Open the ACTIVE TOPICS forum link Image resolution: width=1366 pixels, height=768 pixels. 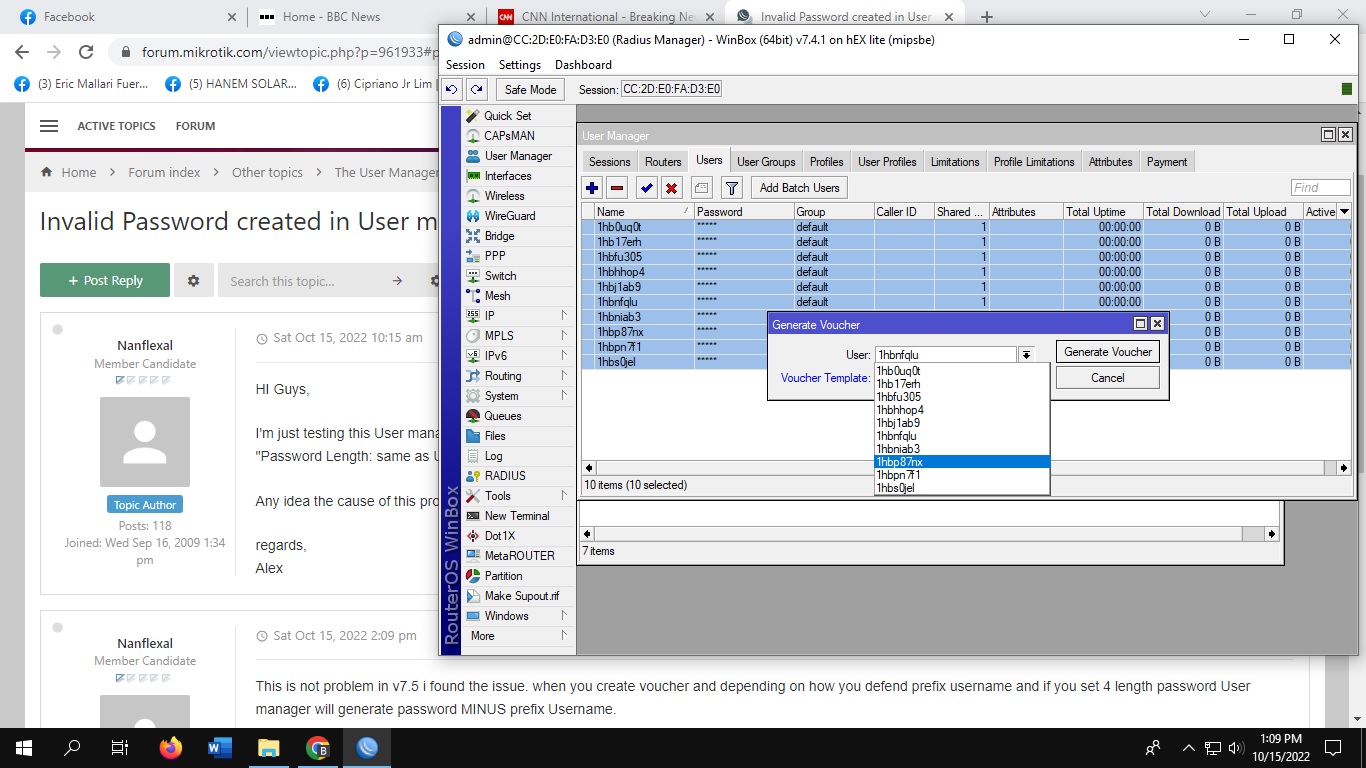(x=117, y=126)
